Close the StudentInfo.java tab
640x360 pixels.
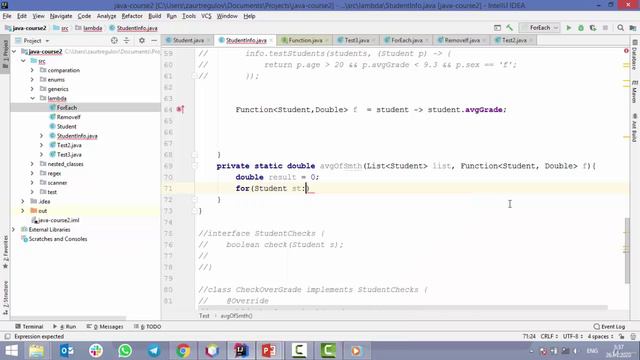[x=271, y=40]
